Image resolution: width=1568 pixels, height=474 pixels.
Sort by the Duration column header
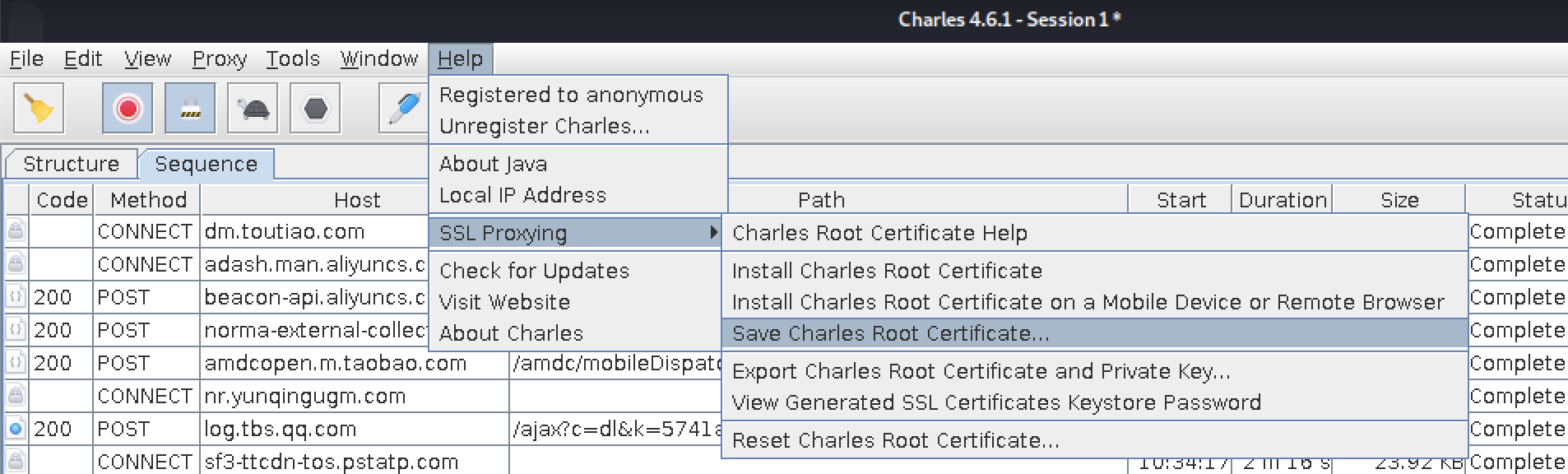[1283, 200]
